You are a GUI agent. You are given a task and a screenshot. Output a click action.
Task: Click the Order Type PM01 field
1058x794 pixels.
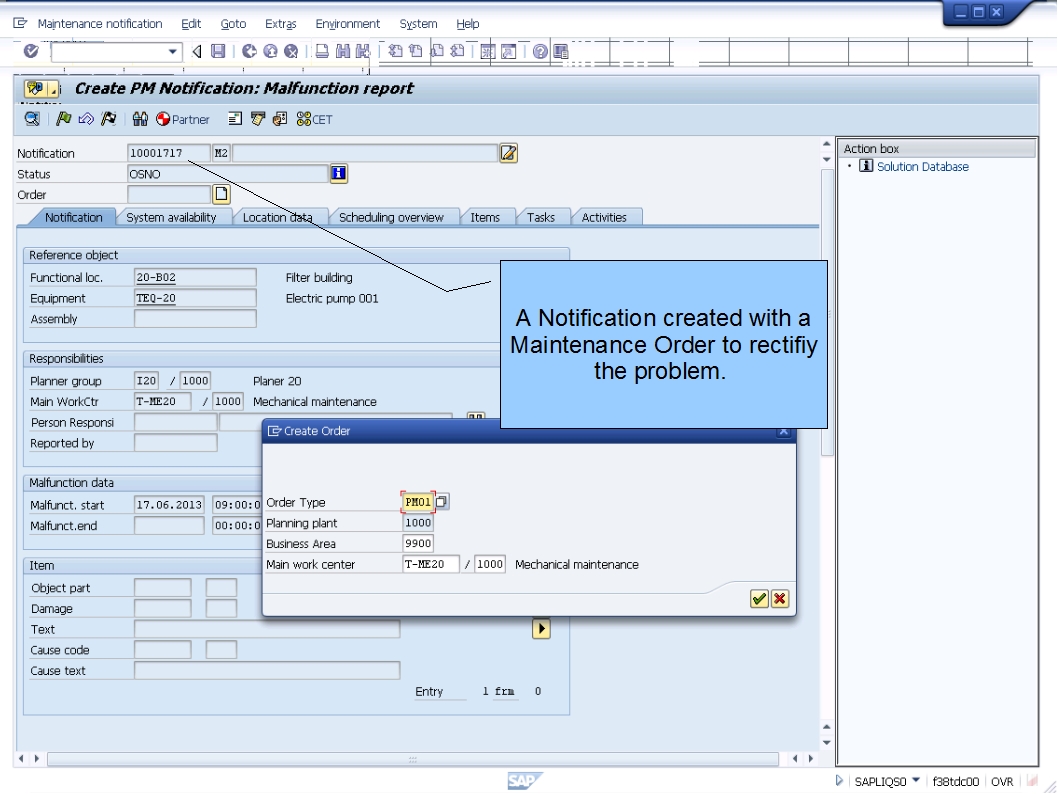click(x=418, y=502)
